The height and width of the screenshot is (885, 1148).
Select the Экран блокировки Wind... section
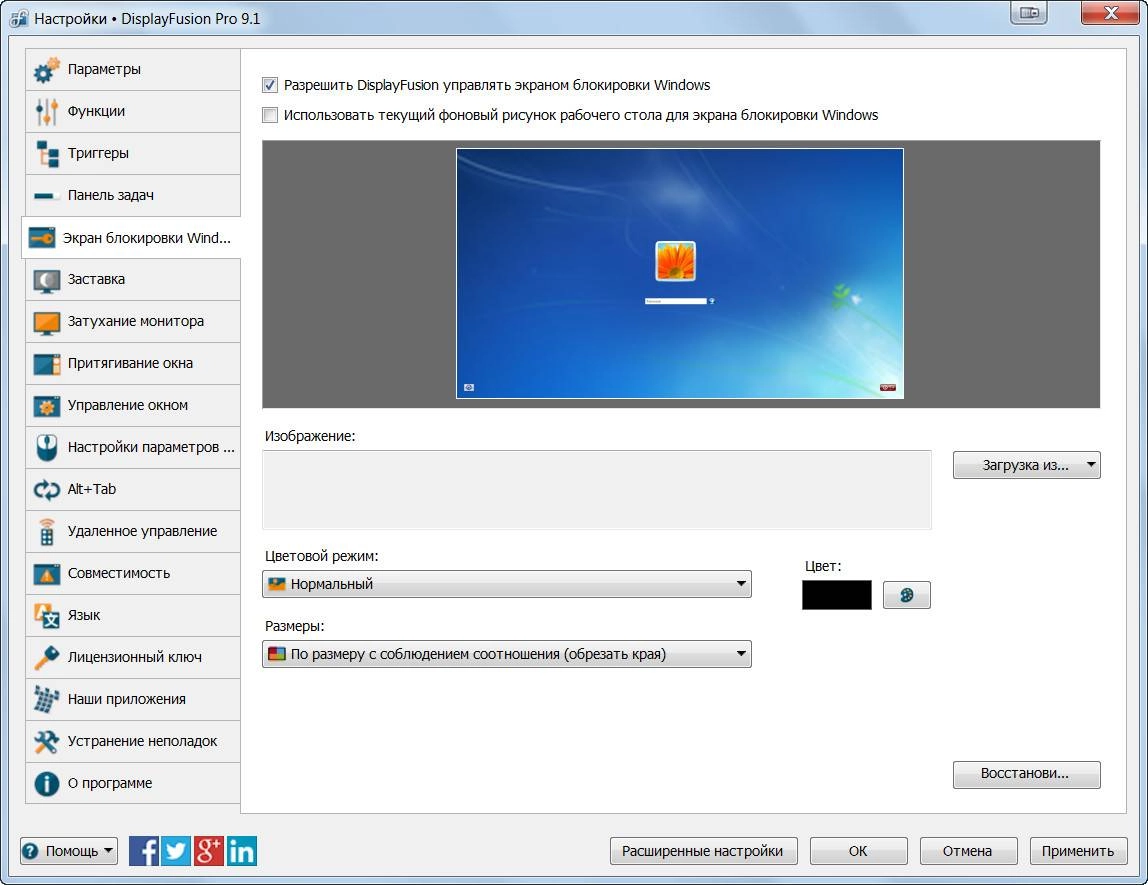coord(131,238)
